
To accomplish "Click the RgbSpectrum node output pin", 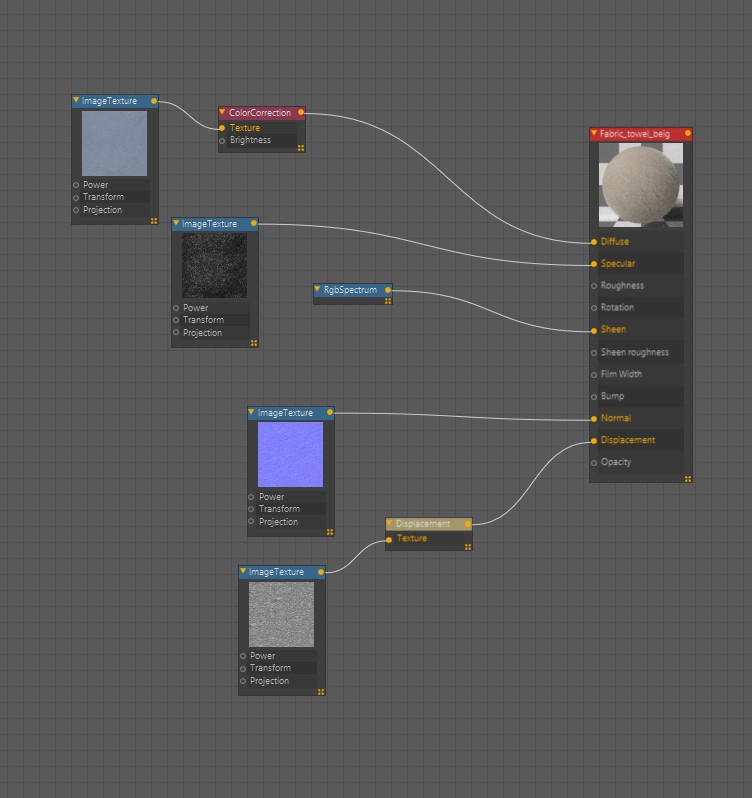I will tap(388, 290).
